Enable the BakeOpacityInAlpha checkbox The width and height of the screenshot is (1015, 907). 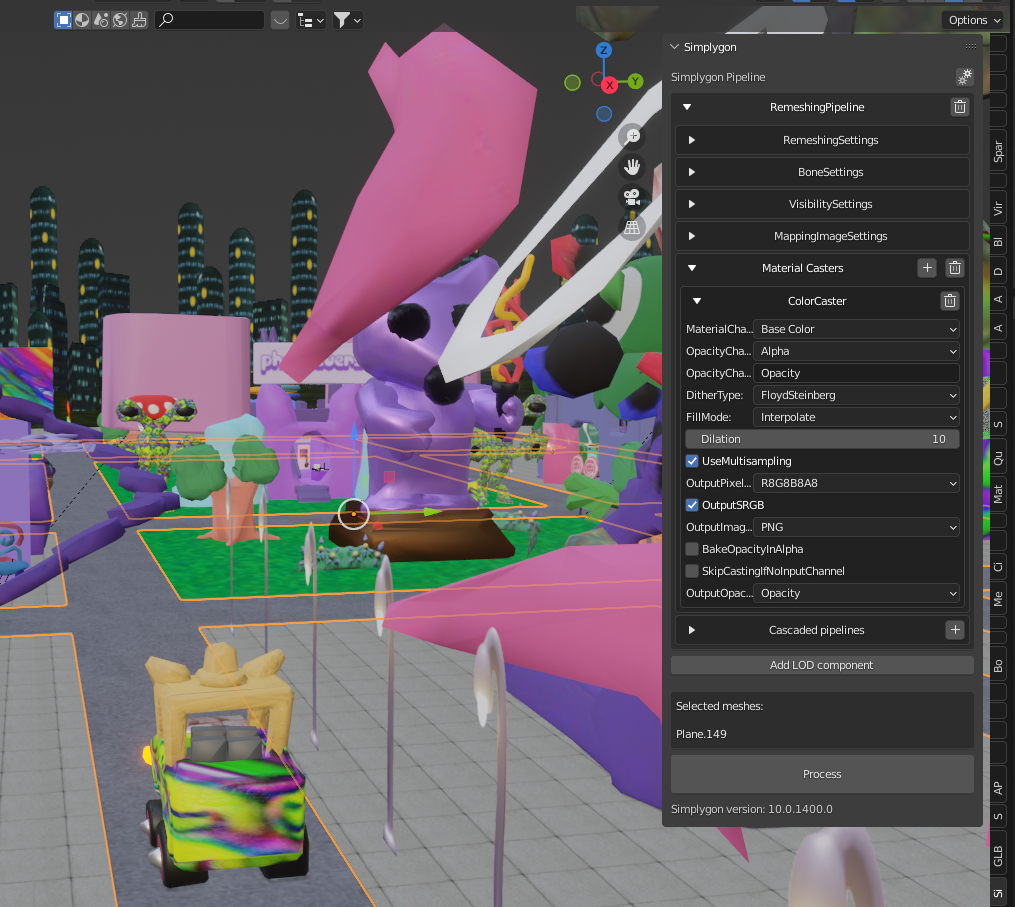pyautogui.click(x=692, y=549)
